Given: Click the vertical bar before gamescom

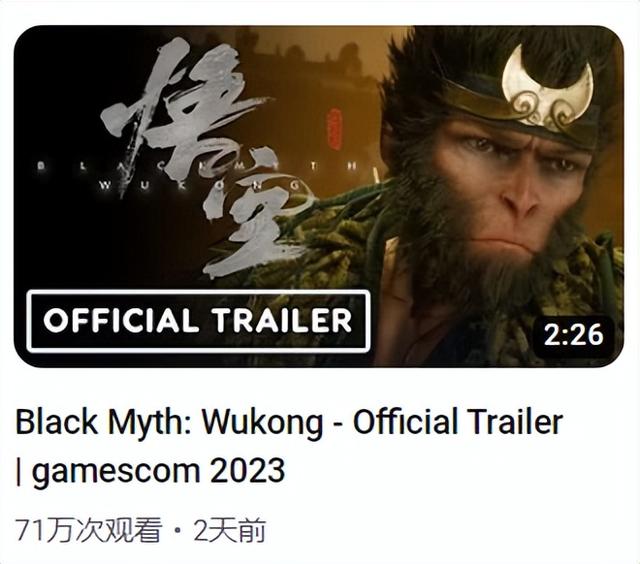Looking at the screenshot, I should 18,471.
